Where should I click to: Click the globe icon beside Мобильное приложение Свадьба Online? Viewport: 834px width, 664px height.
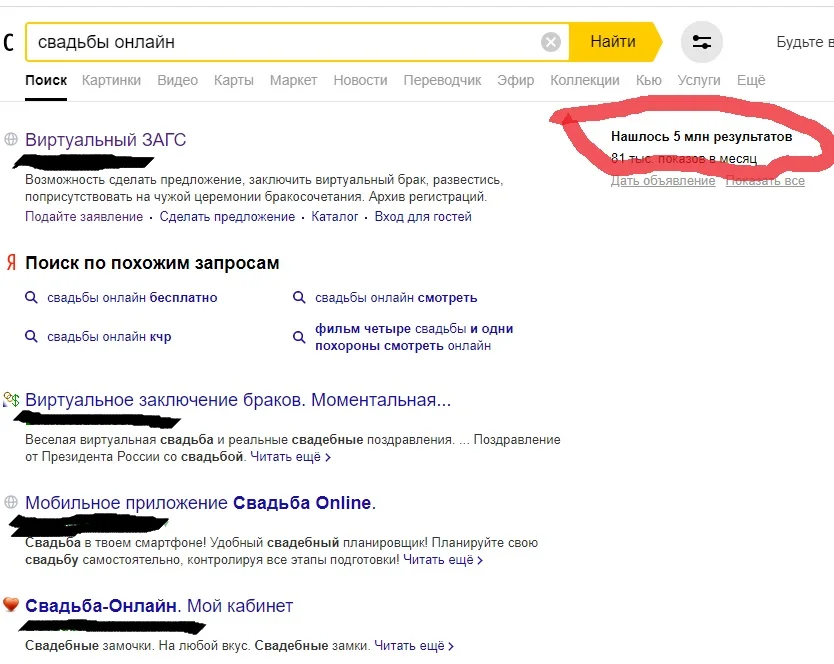pos(12,503)
